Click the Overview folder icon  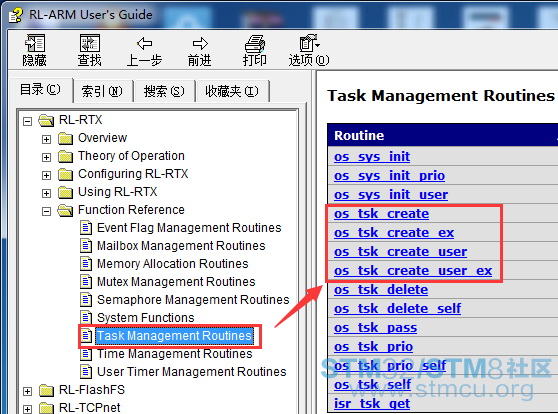tap(65, 138)
